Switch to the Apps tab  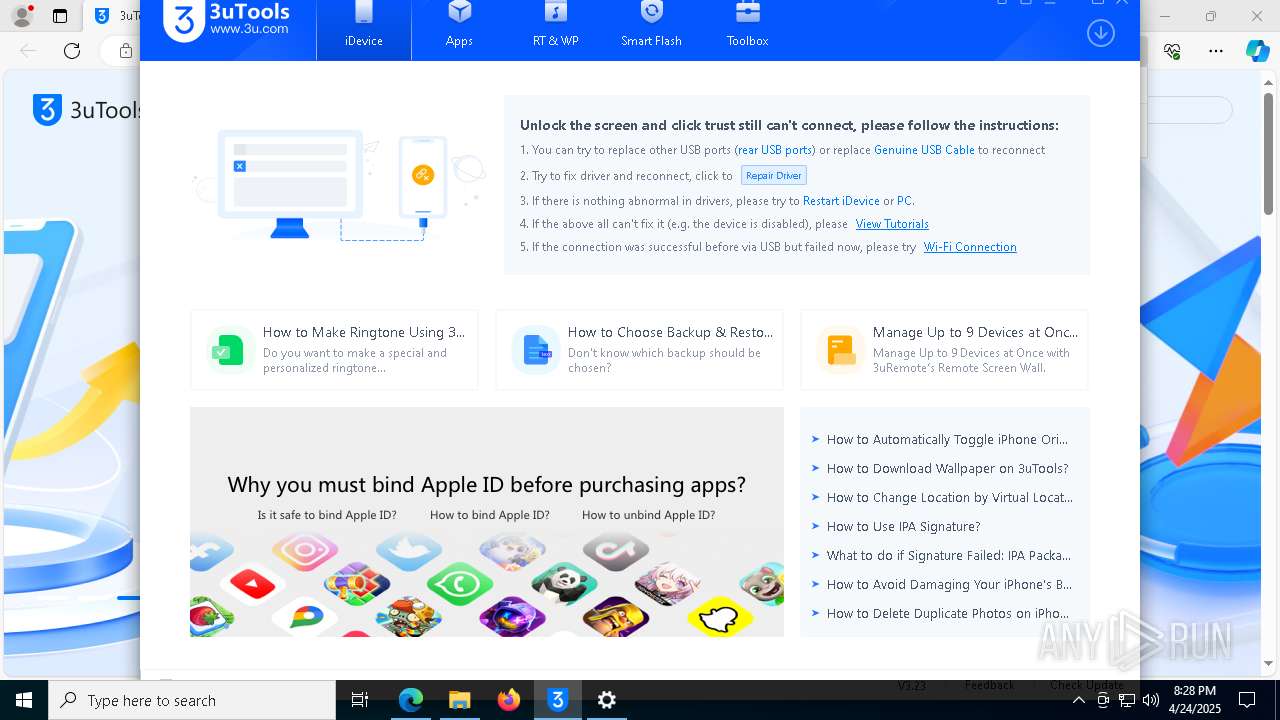point(459,28)
